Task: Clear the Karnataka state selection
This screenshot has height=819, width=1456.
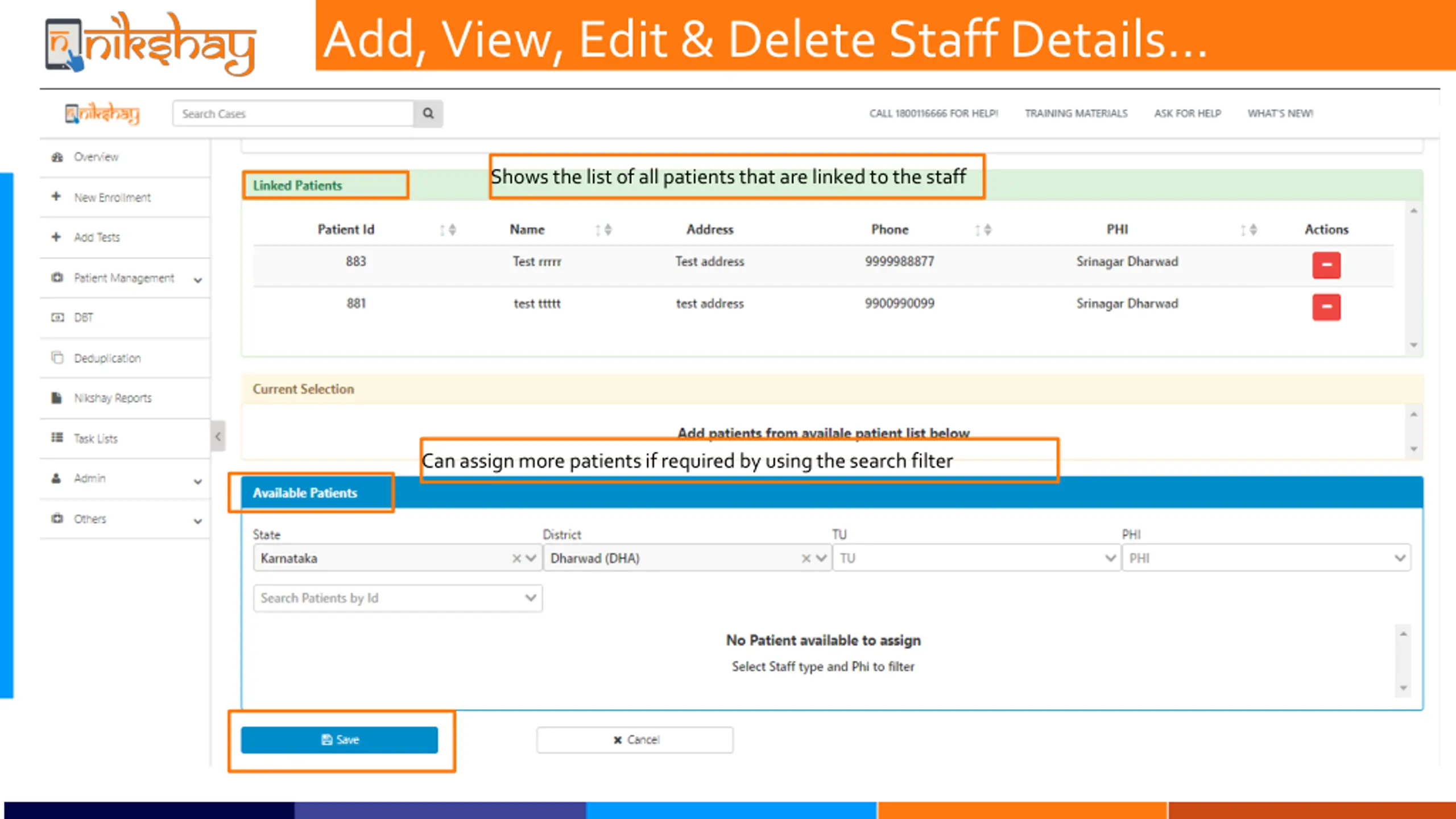Action: point(516,558)
